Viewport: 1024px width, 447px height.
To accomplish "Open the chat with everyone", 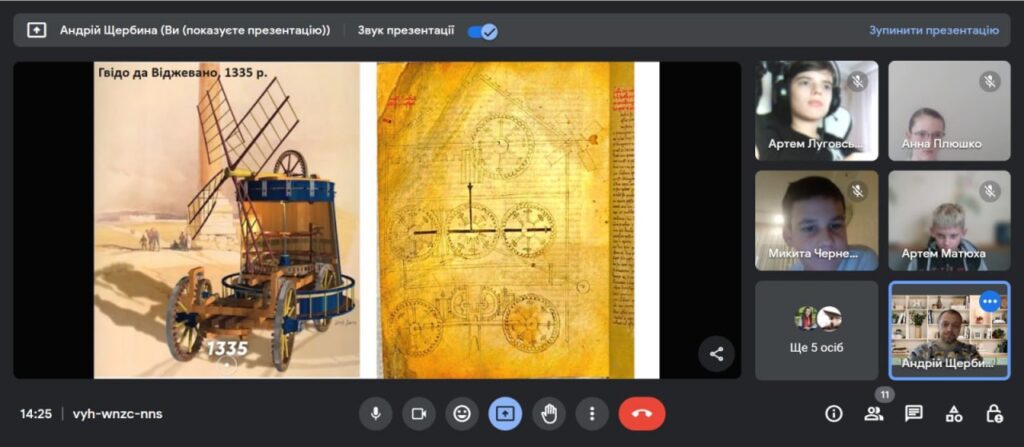I will pos(913,413).
